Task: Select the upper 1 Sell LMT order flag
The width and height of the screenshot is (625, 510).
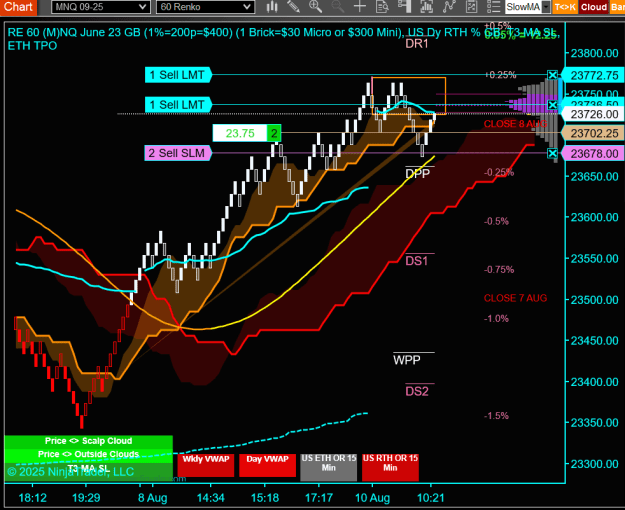Action: (x=178, y=75)
